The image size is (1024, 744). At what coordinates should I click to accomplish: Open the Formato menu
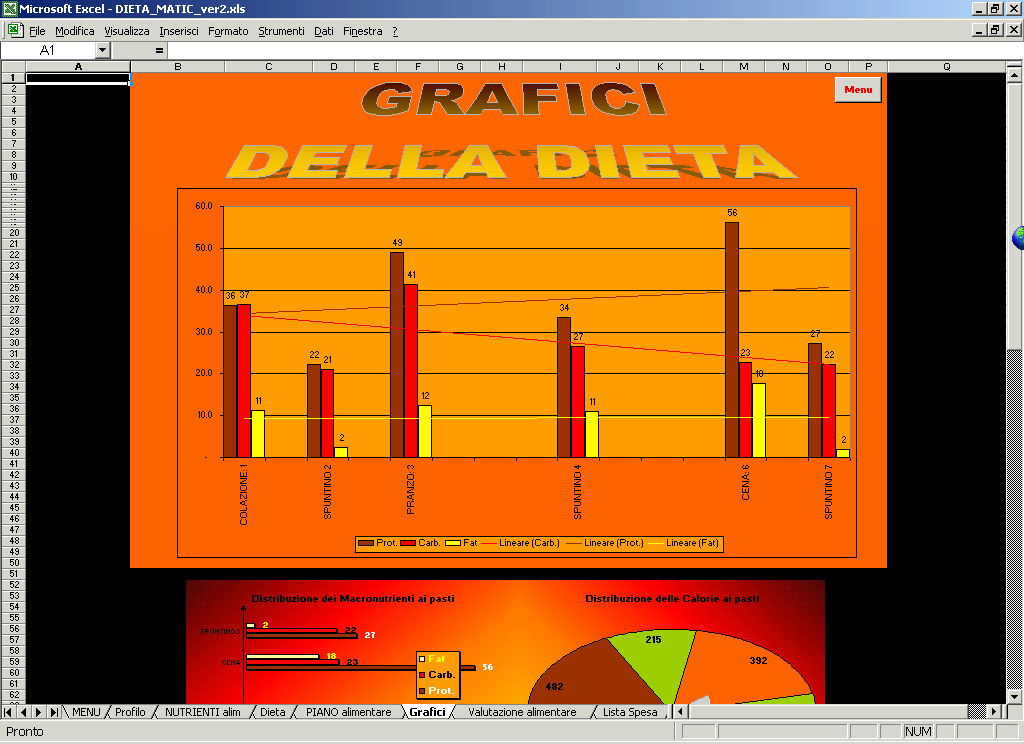pos(228,31)
